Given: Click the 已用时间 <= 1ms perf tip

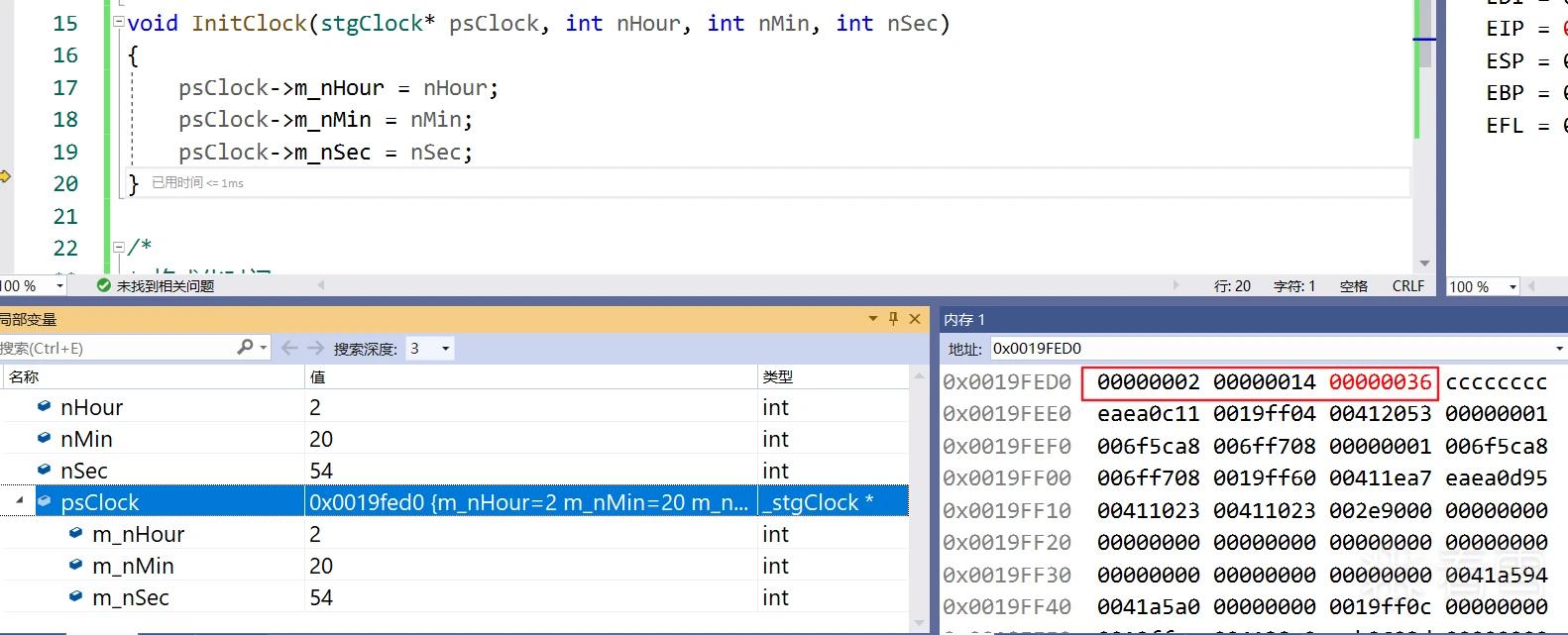Looking at the screenshot, I should [197, 182].
